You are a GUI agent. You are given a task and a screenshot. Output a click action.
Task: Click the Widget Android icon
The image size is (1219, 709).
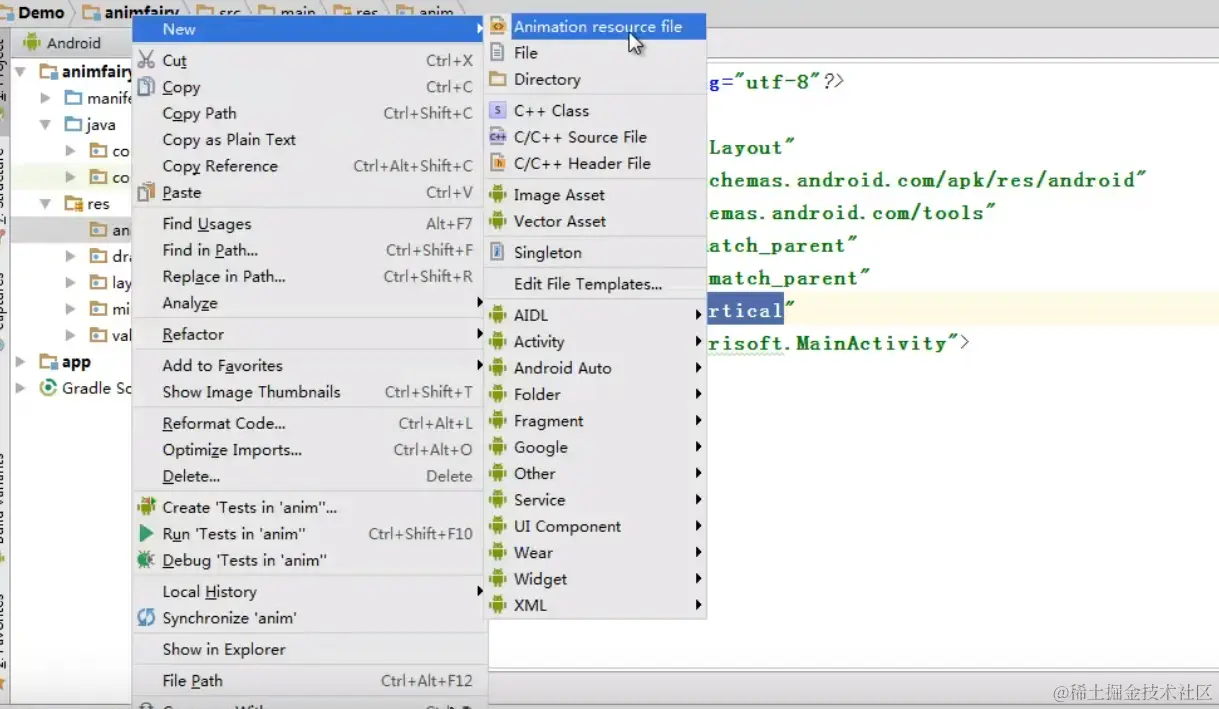coord(498,579)
